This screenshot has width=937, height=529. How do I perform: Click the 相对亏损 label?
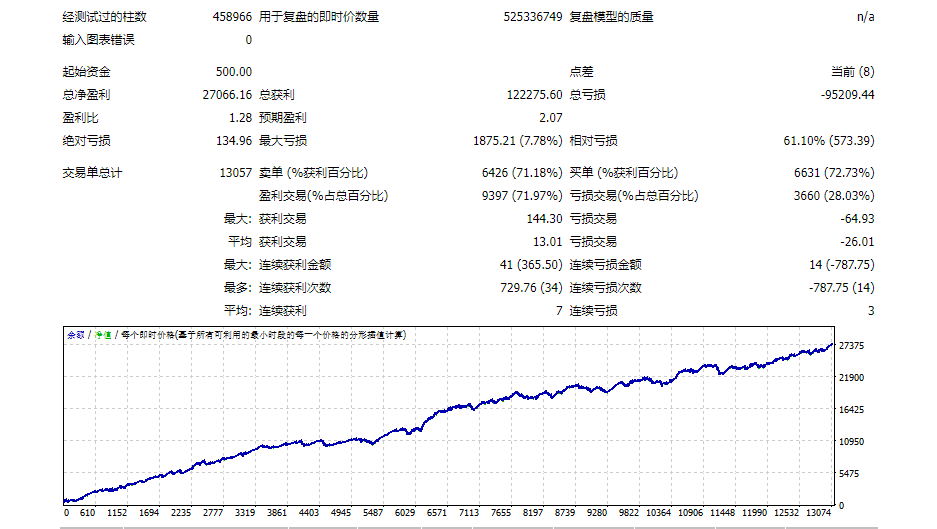[x=593, y=140]
